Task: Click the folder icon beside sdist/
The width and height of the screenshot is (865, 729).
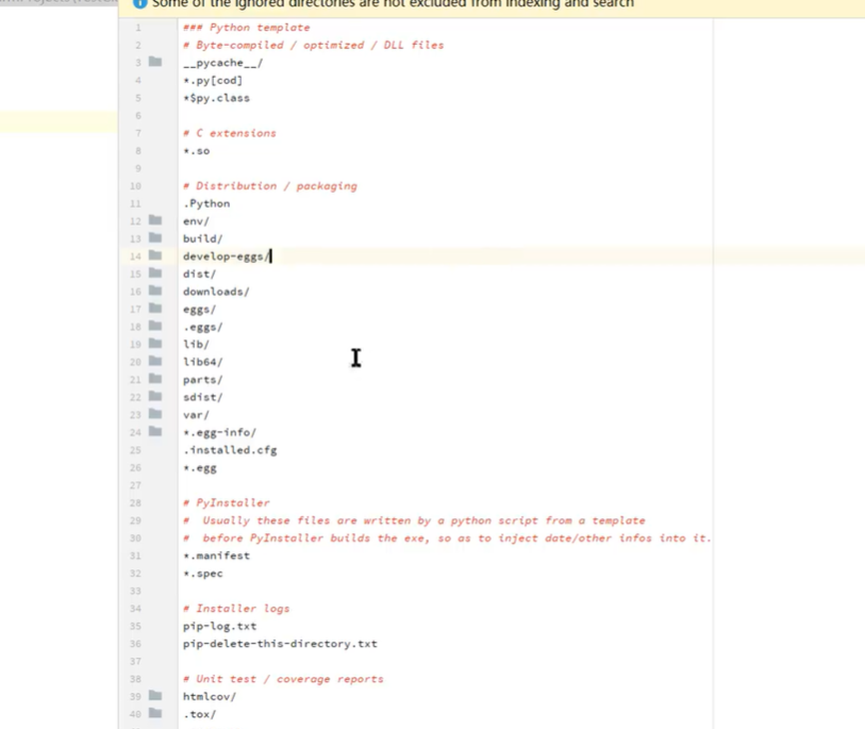Action: click(156, 396)
